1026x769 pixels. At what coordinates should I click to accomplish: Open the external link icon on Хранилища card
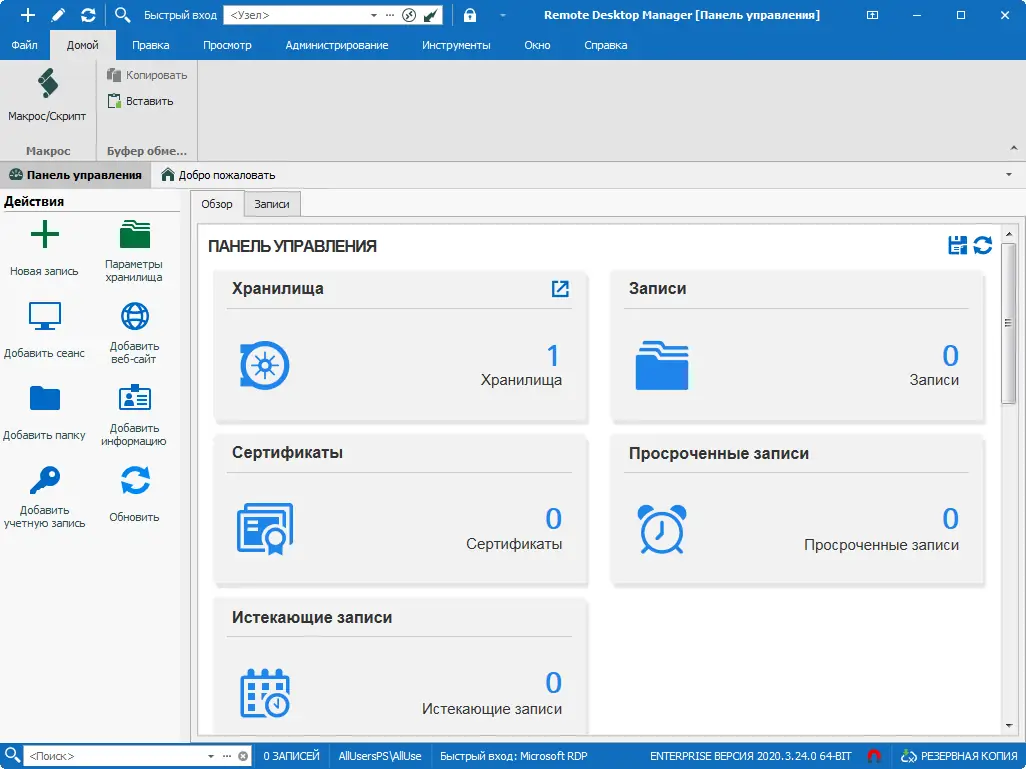[560, 289]
